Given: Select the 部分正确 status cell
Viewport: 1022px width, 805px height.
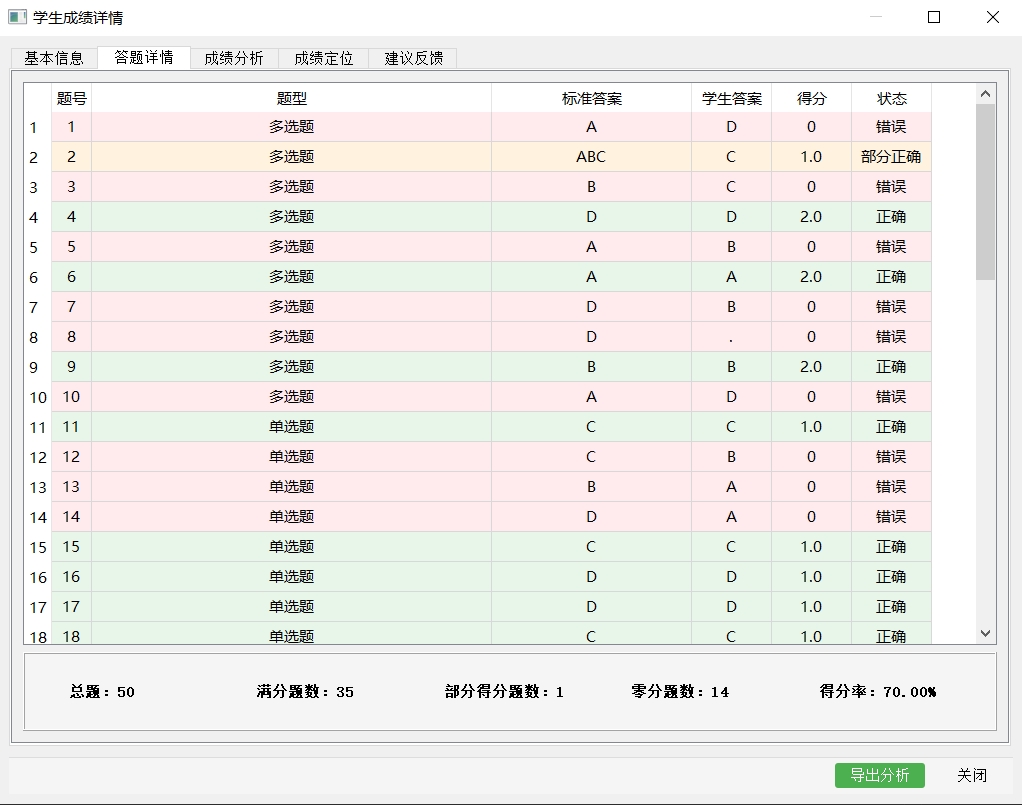Looking at the screenshot, I should 891,157.
